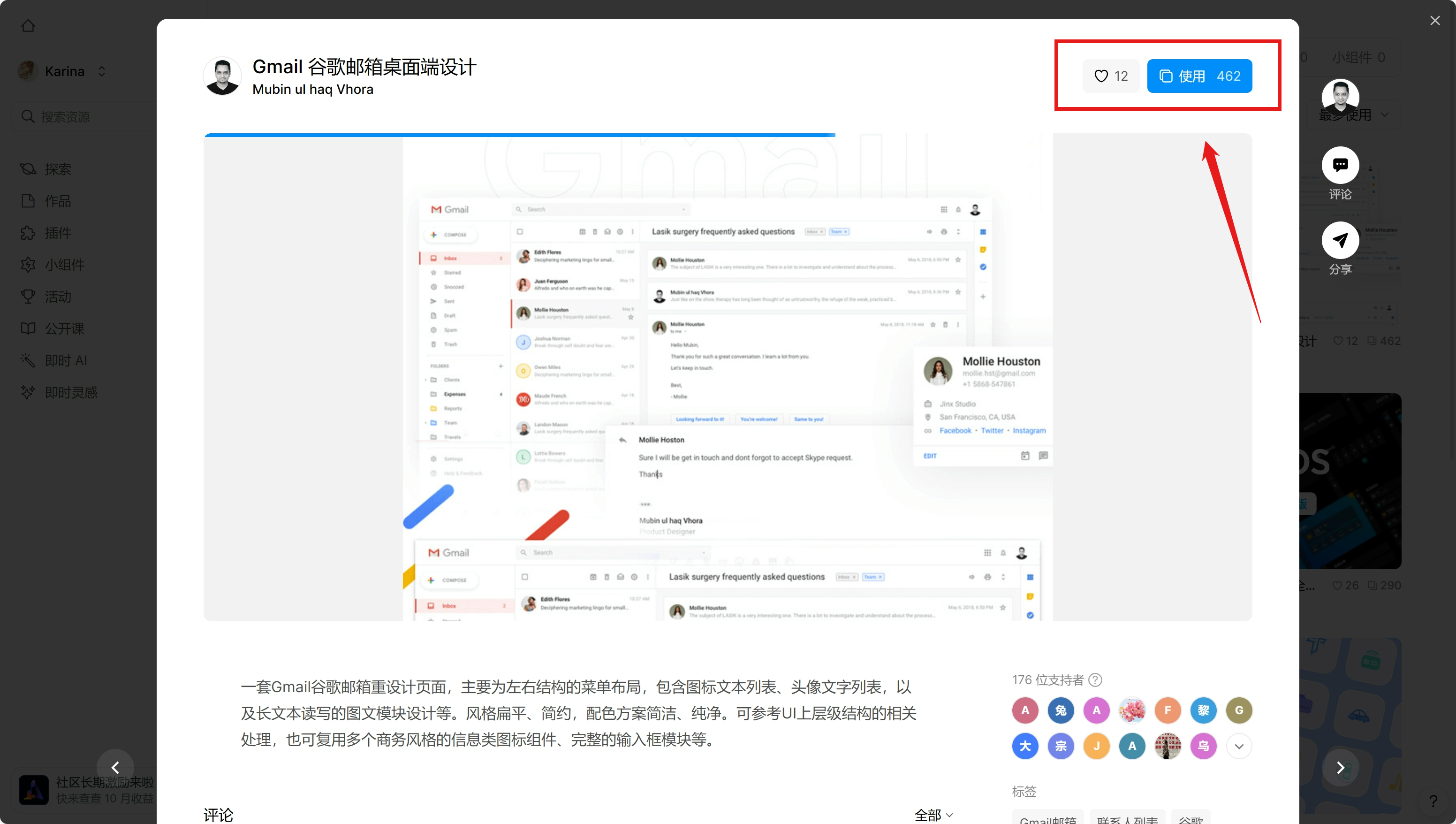Click help icon next to 176 位支持者
The image size is (1456, 824).
[1095, 679]
